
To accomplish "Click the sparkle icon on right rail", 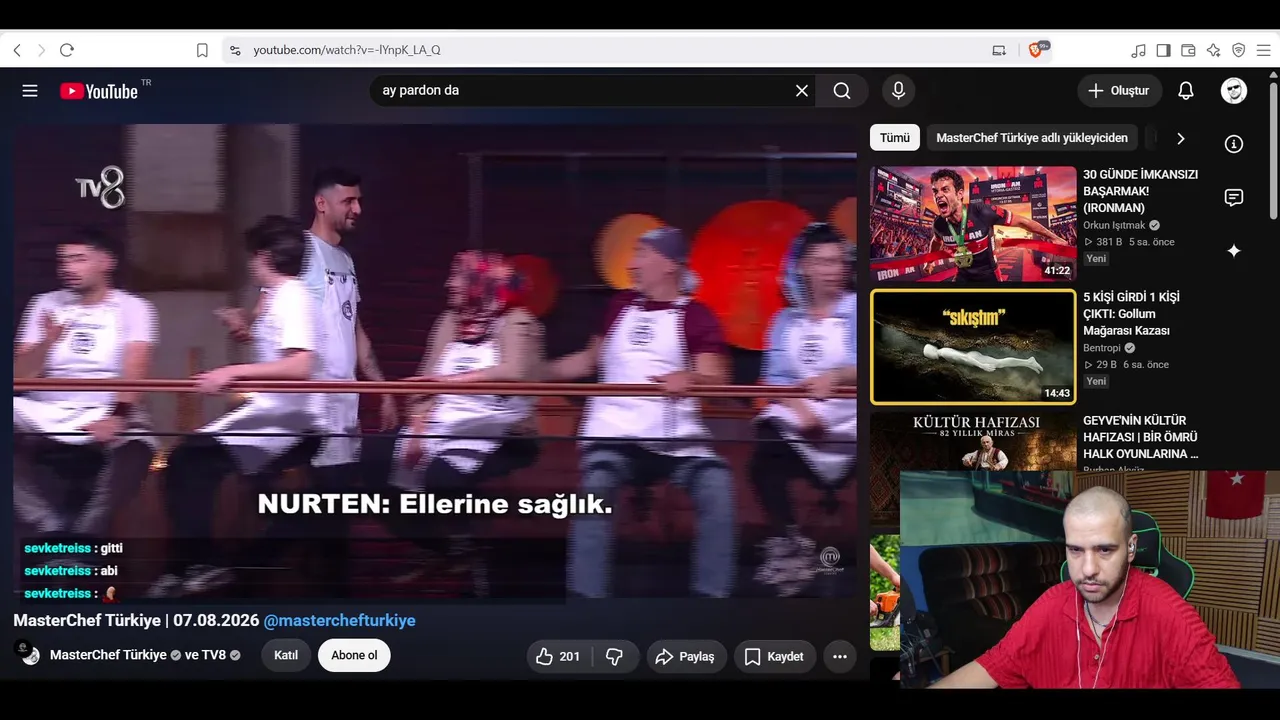I will pos(1234,251).
